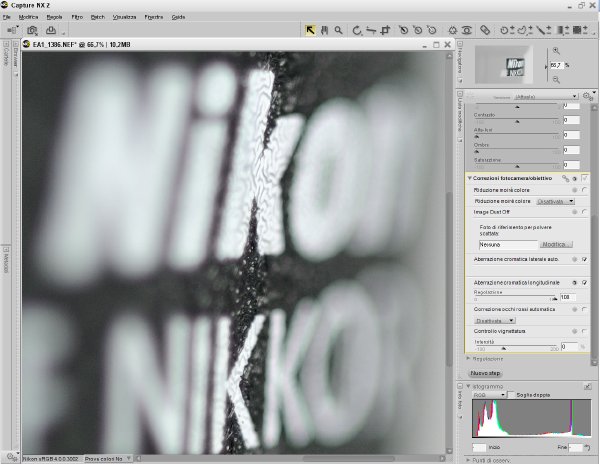Select the Straighten tool

coord(371,30)
